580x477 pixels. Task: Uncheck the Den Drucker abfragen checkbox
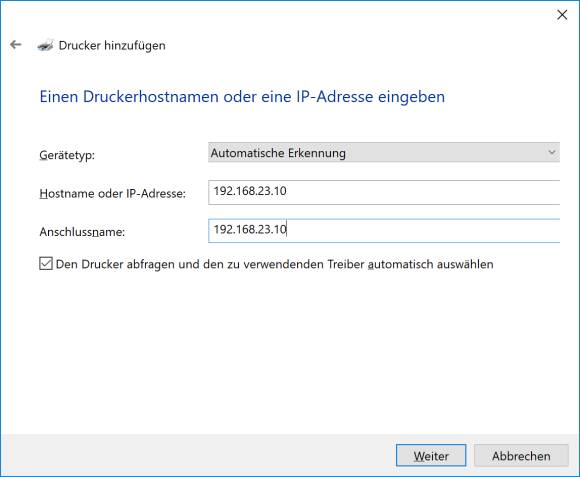46,264
